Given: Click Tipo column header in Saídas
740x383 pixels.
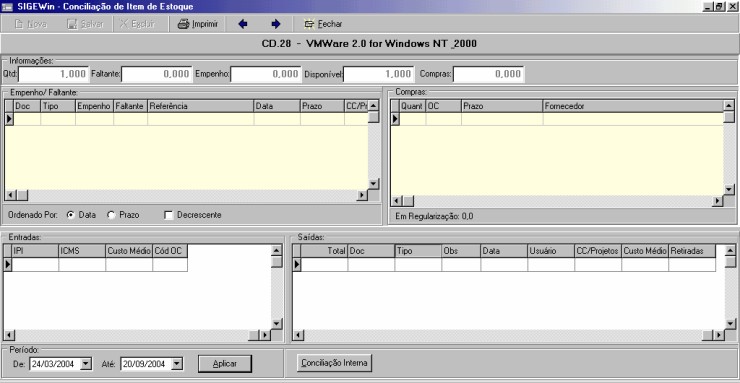Looking at the screenshot, I should tap(418, 251).
